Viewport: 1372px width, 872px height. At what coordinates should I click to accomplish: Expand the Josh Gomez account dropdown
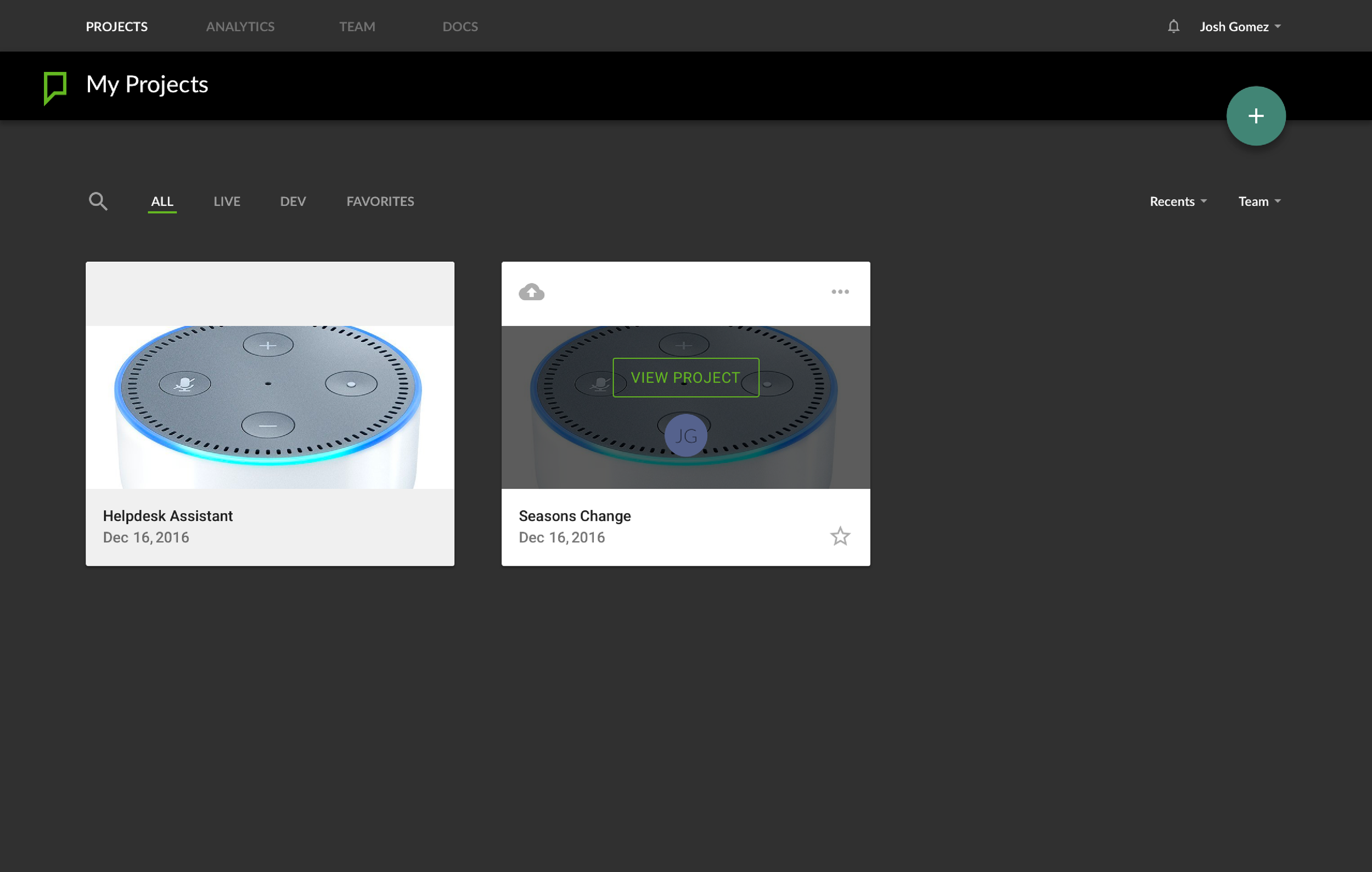tap(1240, 27)
